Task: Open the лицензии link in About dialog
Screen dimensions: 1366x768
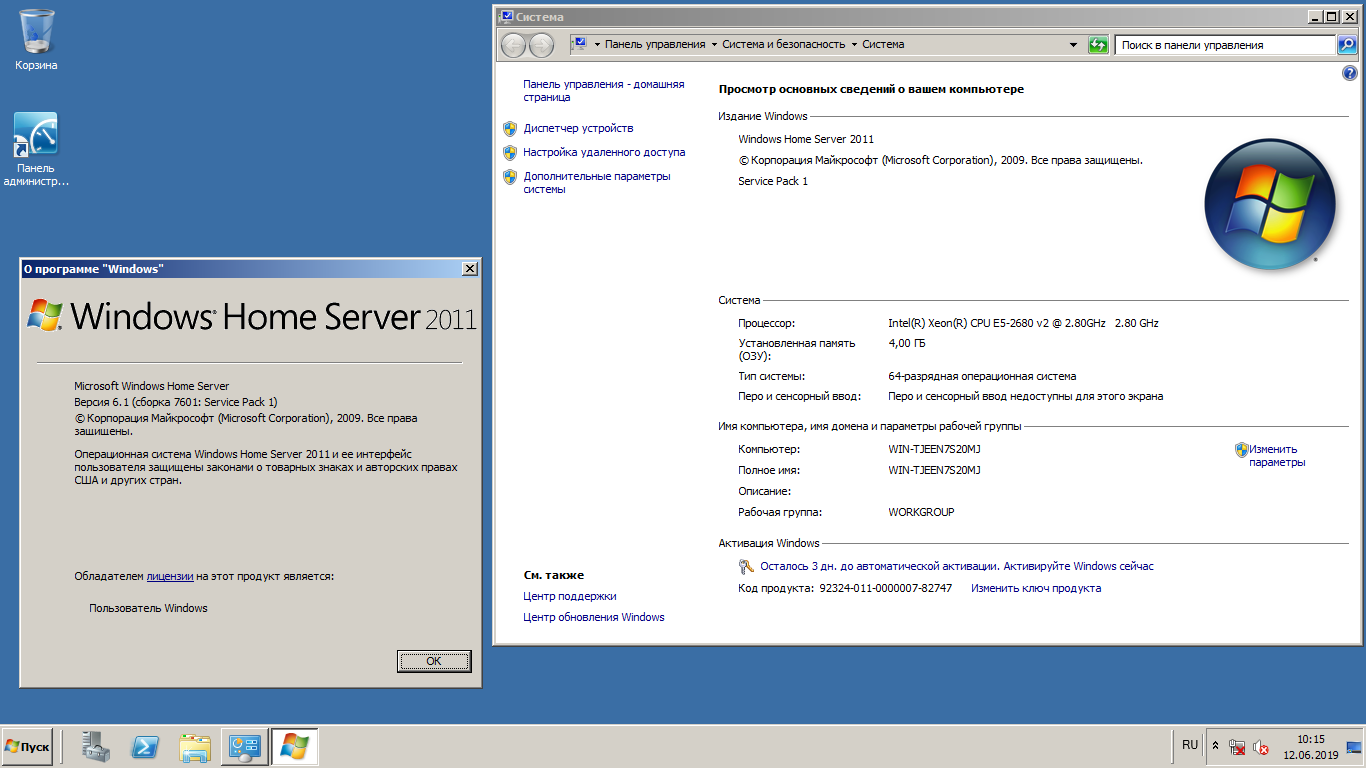Action: [x=170, y=576]
